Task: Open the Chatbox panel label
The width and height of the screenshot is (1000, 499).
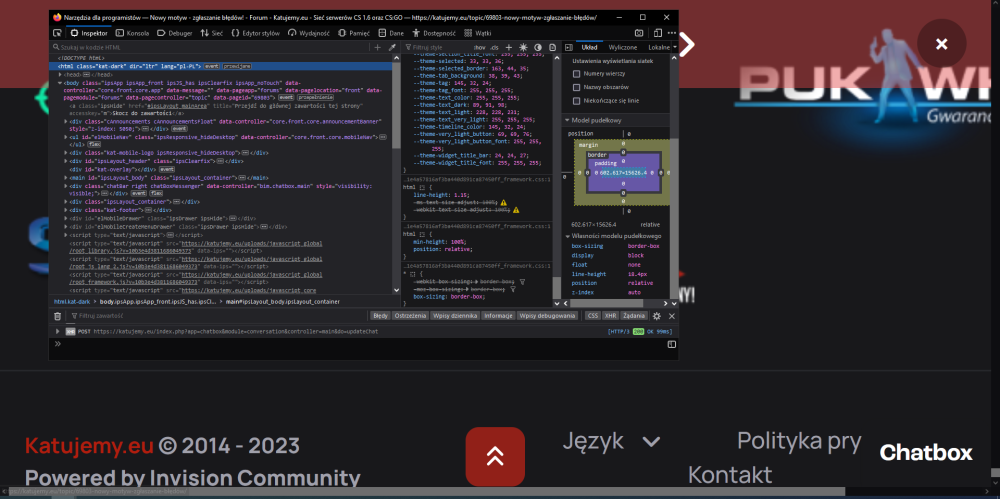Action: pos(926,452)
